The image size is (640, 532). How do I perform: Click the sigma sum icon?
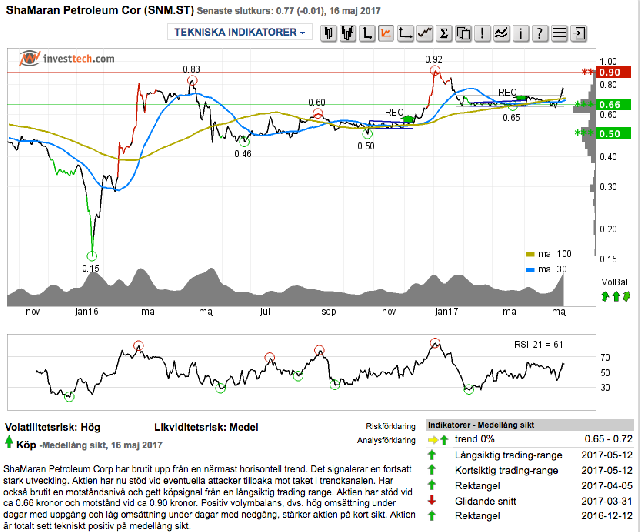coord(444,33)
